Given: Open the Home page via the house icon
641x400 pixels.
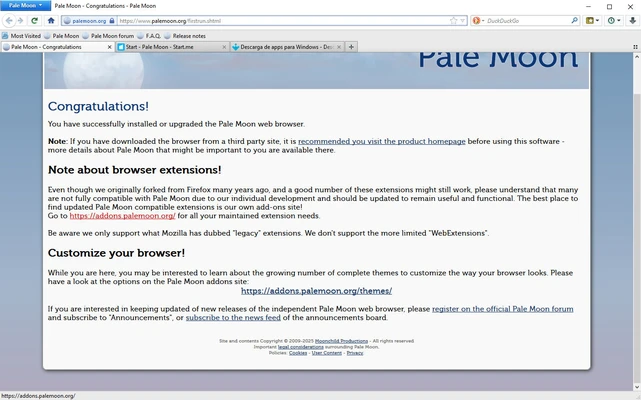Looking at the screenshot, I should click(x=51, y=20).
